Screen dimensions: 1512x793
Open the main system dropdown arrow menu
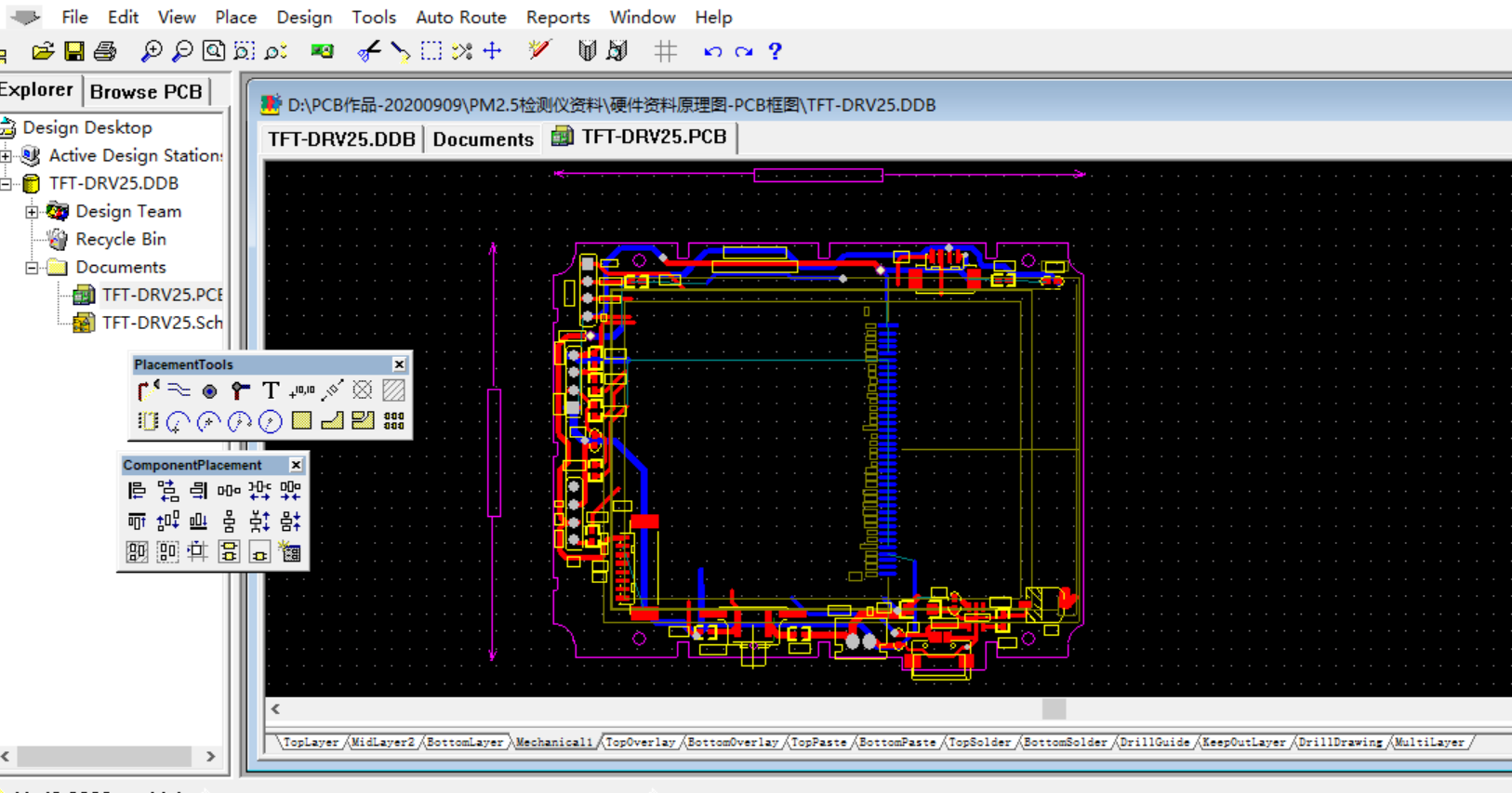25,17
